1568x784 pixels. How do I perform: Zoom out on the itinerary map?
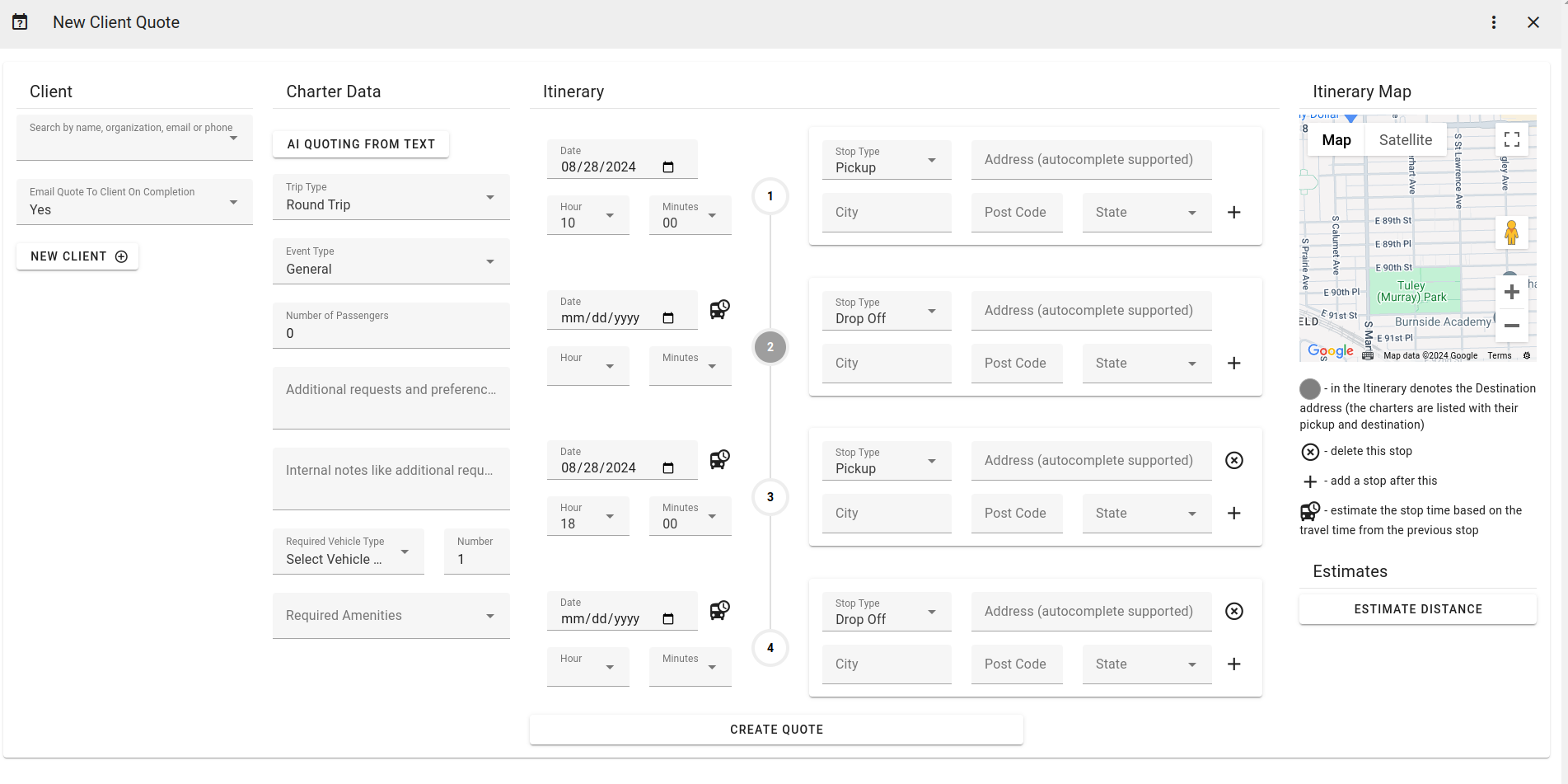(1511, 326)
